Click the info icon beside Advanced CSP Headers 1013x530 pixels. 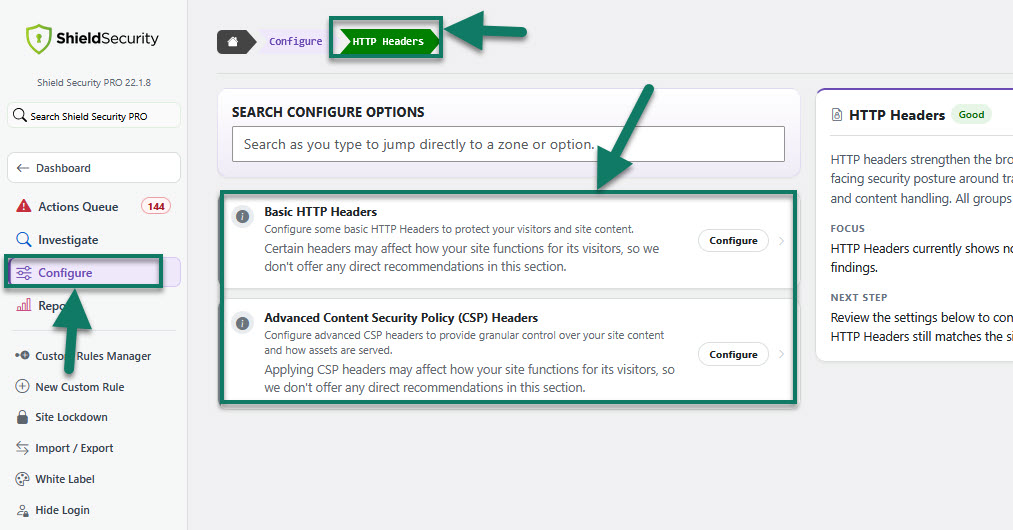[x=242, y=323]
